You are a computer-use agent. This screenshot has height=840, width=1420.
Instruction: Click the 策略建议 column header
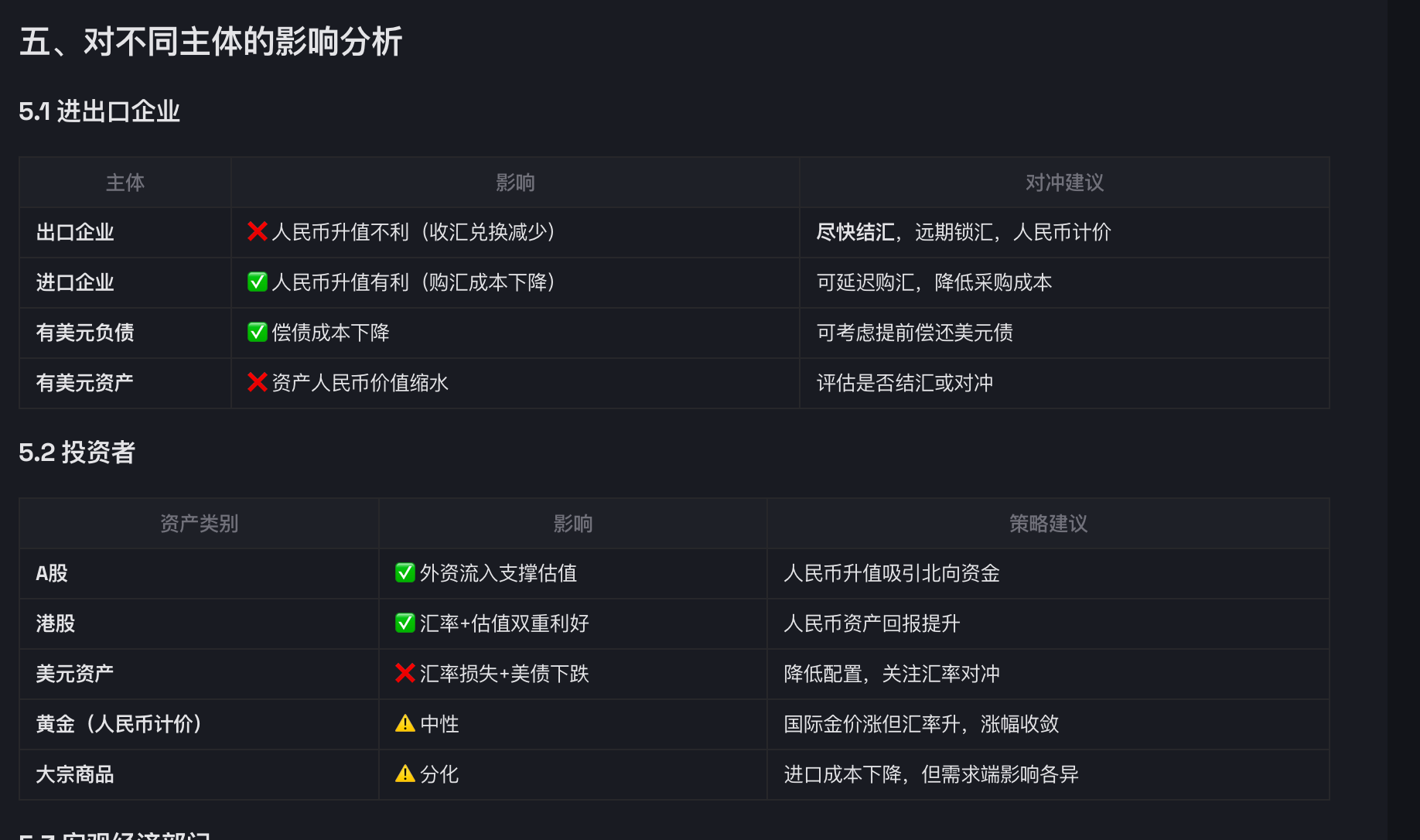click(1048, 524)
